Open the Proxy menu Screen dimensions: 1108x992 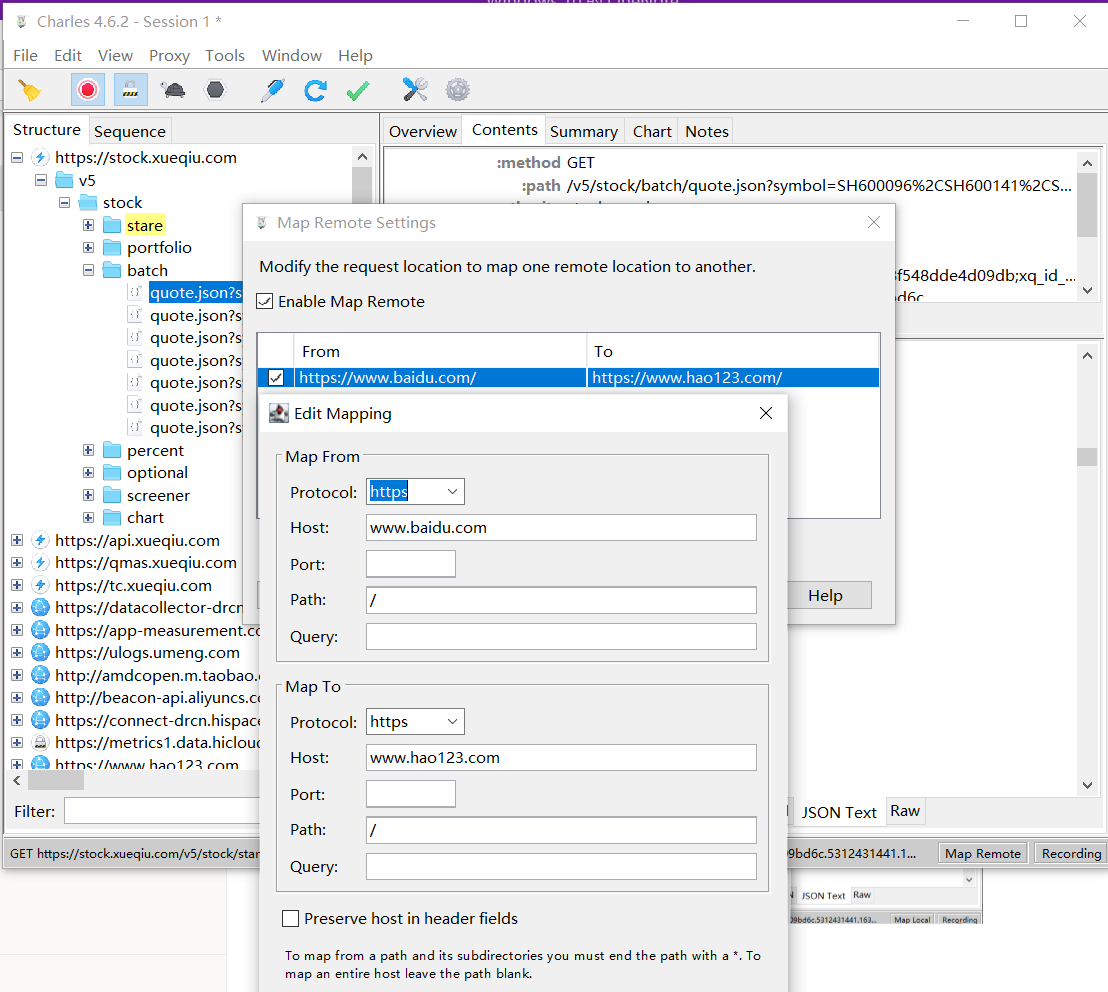tap(169, 56)
